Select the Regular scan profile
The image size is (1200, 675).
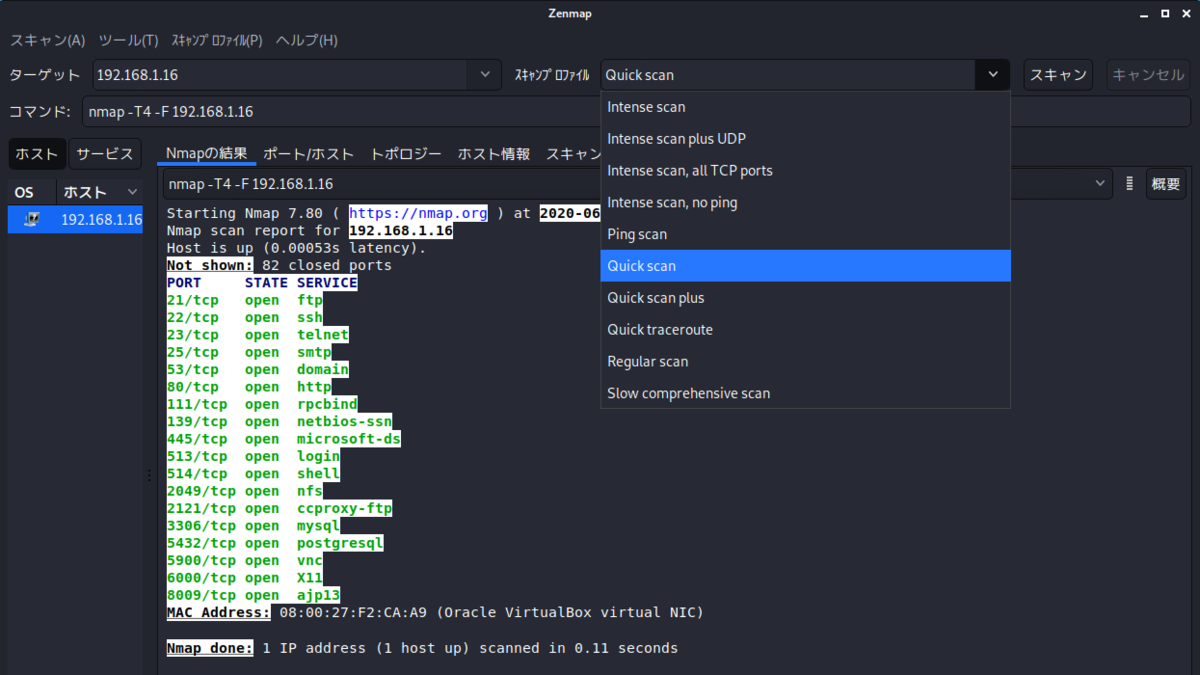[x=805, y=362]
